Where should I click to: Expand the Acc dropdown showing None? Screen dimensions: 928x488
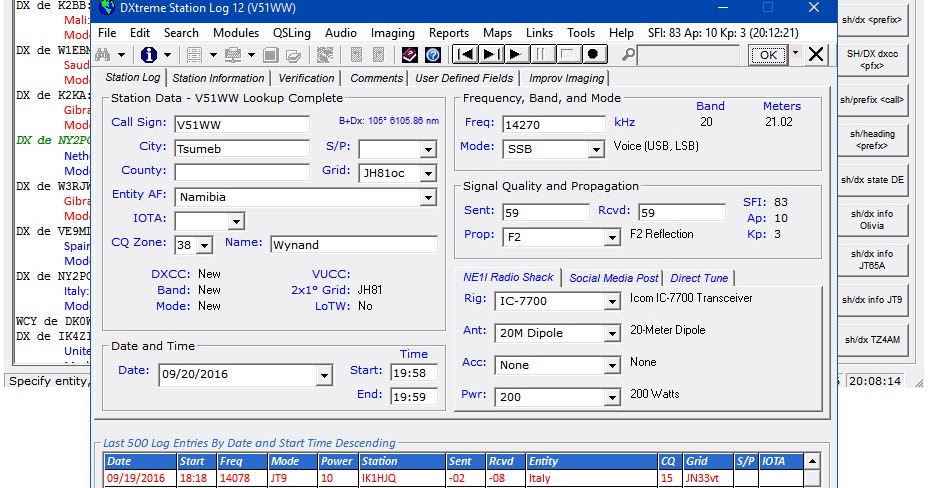click(x=612, y=366)
